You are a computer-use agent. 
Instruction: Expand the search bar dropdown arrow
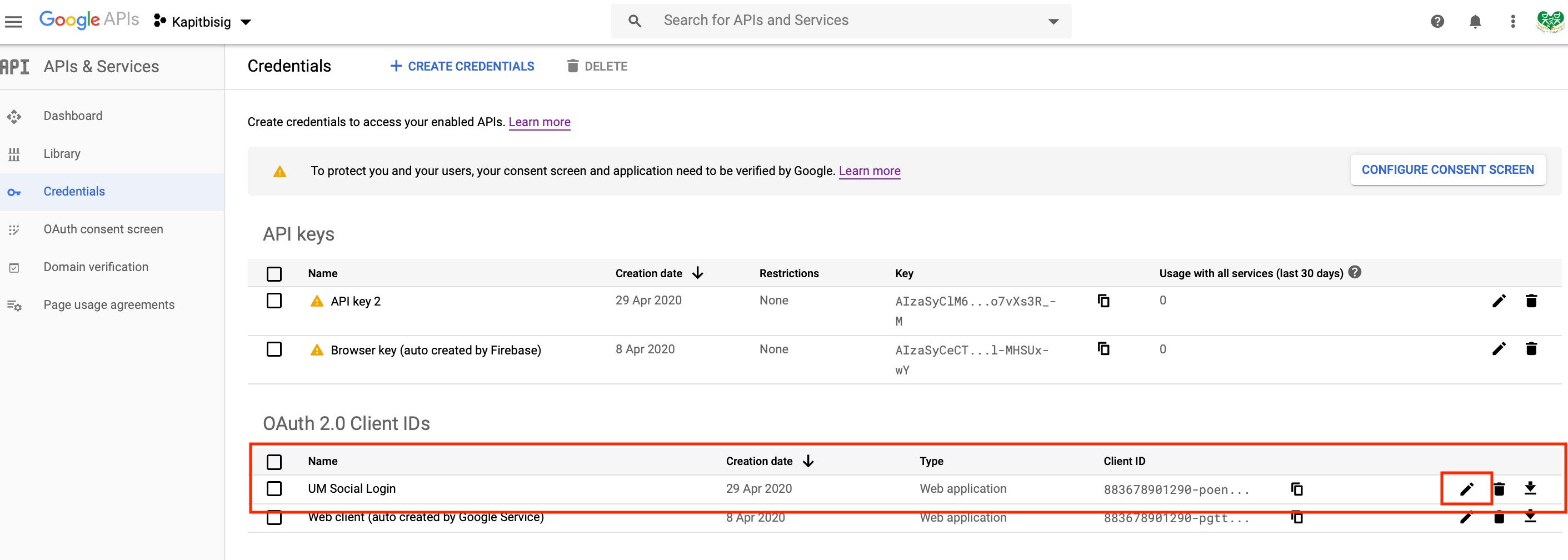coord(1053,22)
